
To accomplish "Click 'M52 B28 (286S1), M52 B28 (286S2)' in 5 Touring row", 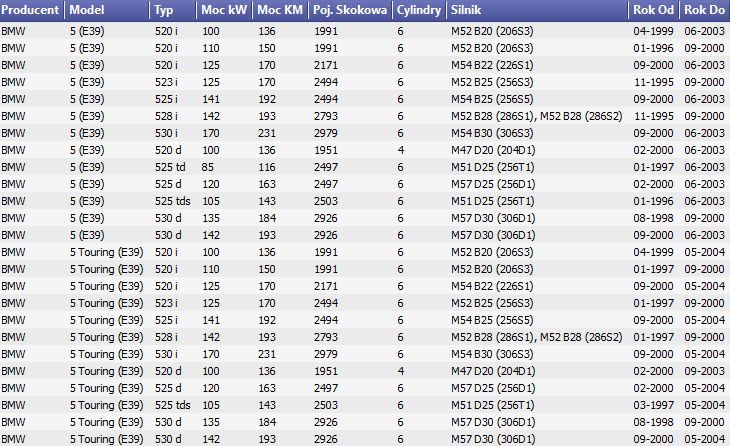I will coord(536,337).
